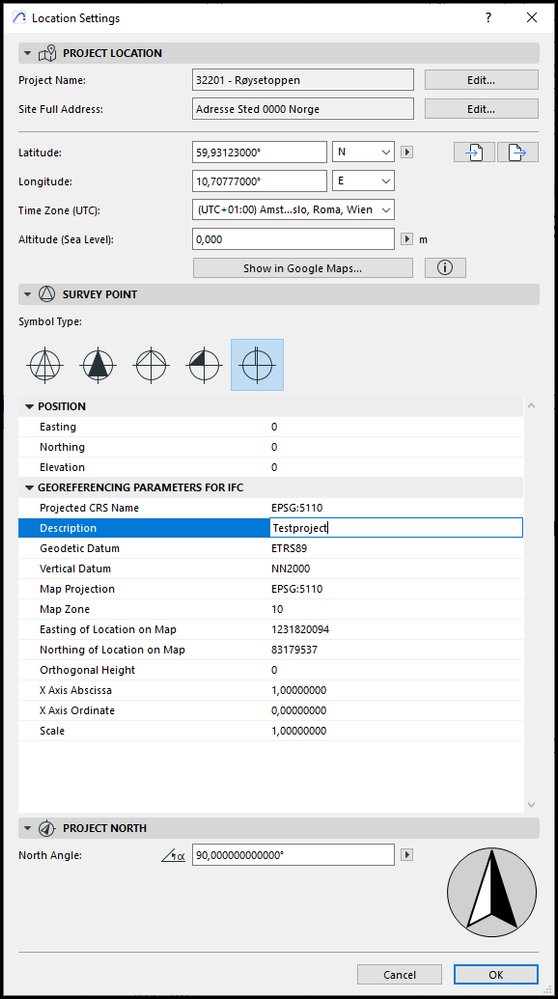Click the import location file icon

click(x=474, y=153)
